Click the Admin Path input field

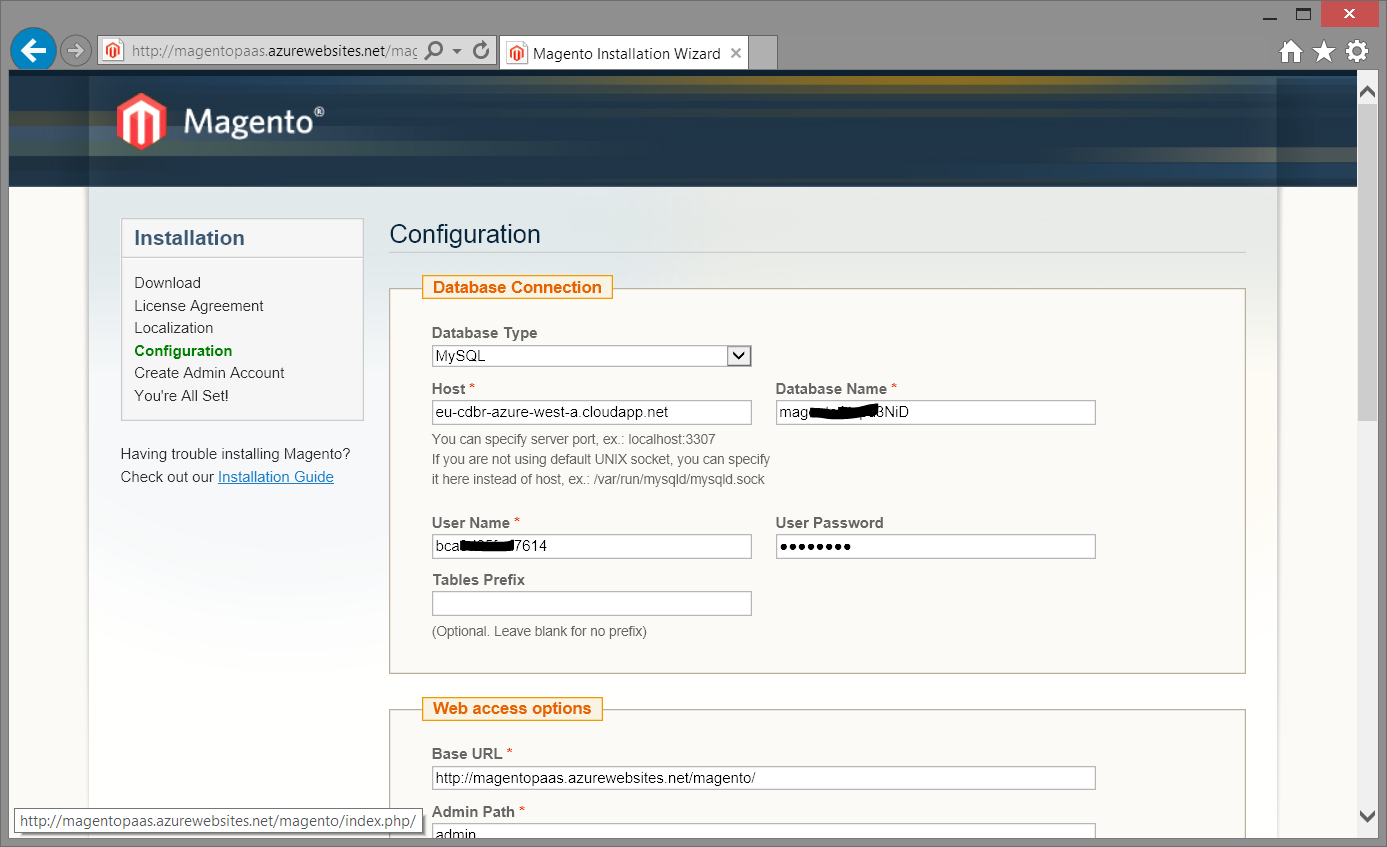763,833
